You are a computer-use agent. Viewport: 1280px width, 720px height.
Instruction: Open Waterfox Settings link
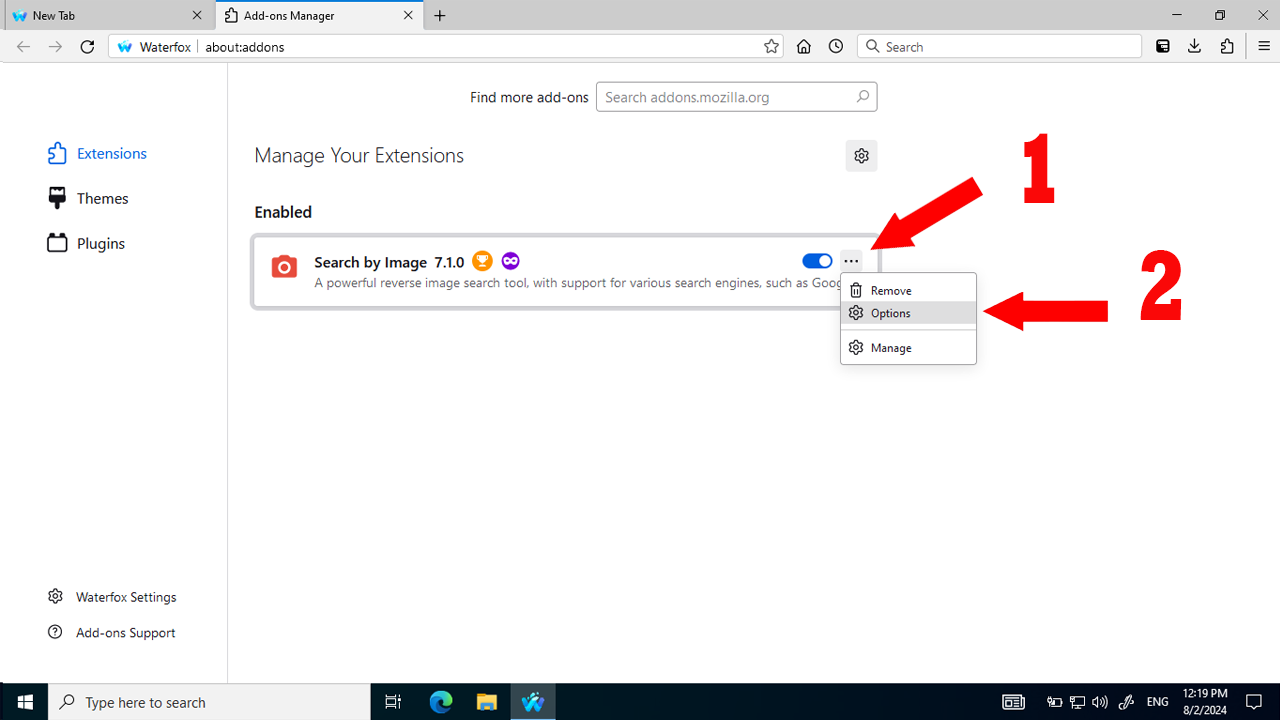pos(112,597)
